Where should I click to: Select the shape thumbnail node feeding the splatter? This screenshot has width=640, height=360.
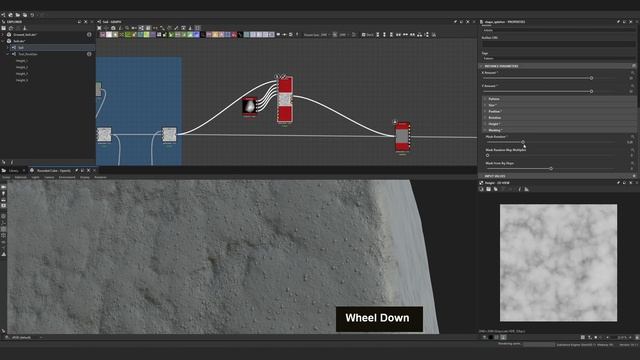coord(249,107)
